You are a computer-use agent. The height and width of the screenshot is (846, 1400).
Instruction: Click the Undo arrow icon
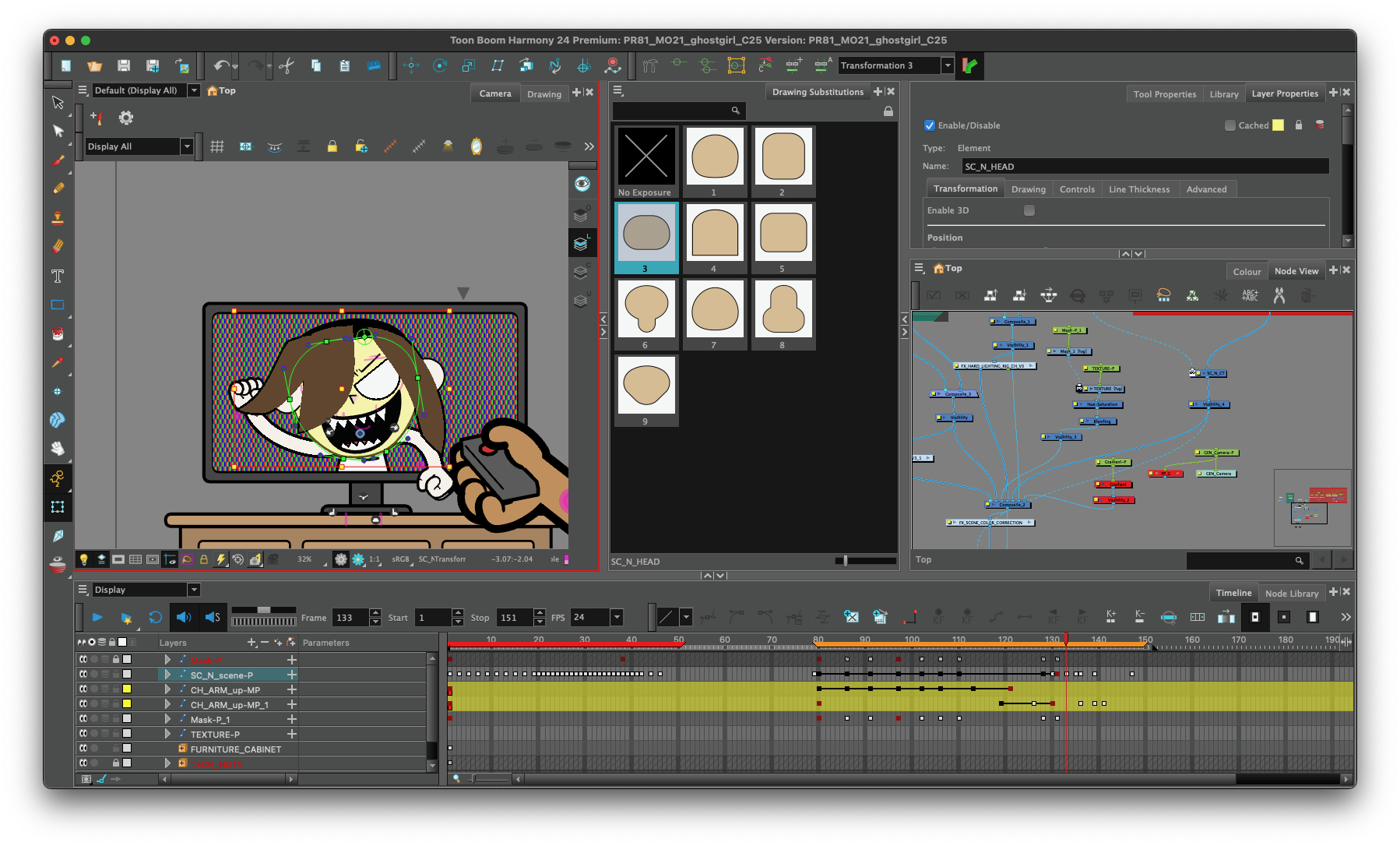point(222,66)
